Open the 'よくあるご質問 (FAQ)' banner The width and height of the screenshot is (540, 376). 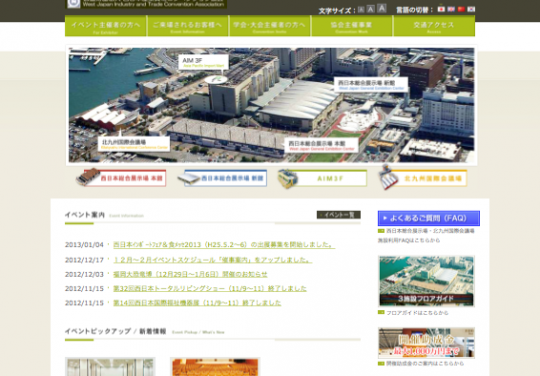[x=429, y=218]
